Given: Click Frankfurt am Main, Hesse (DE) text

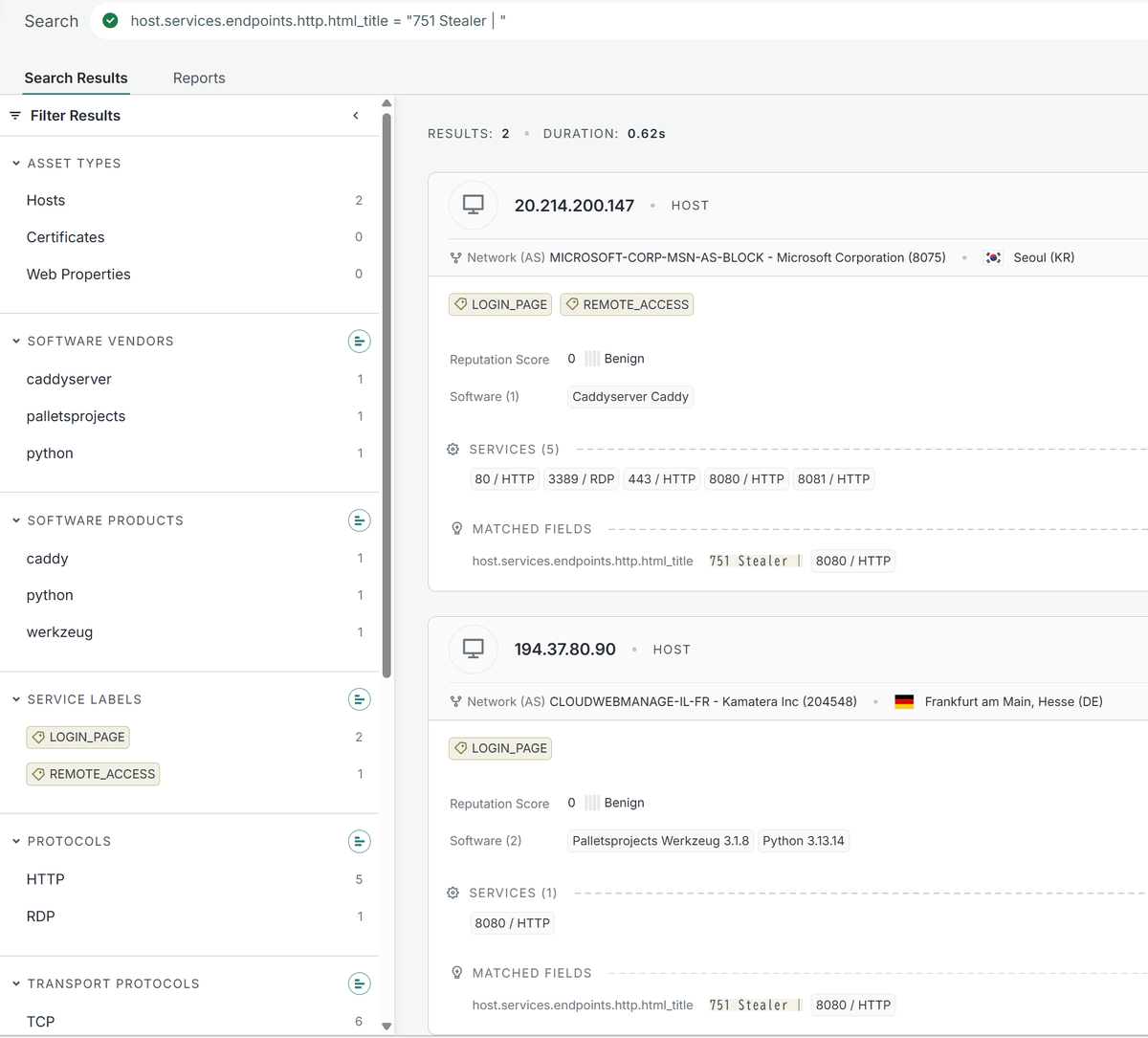Looking at the screenshot, I should (x=1014, y=701).
